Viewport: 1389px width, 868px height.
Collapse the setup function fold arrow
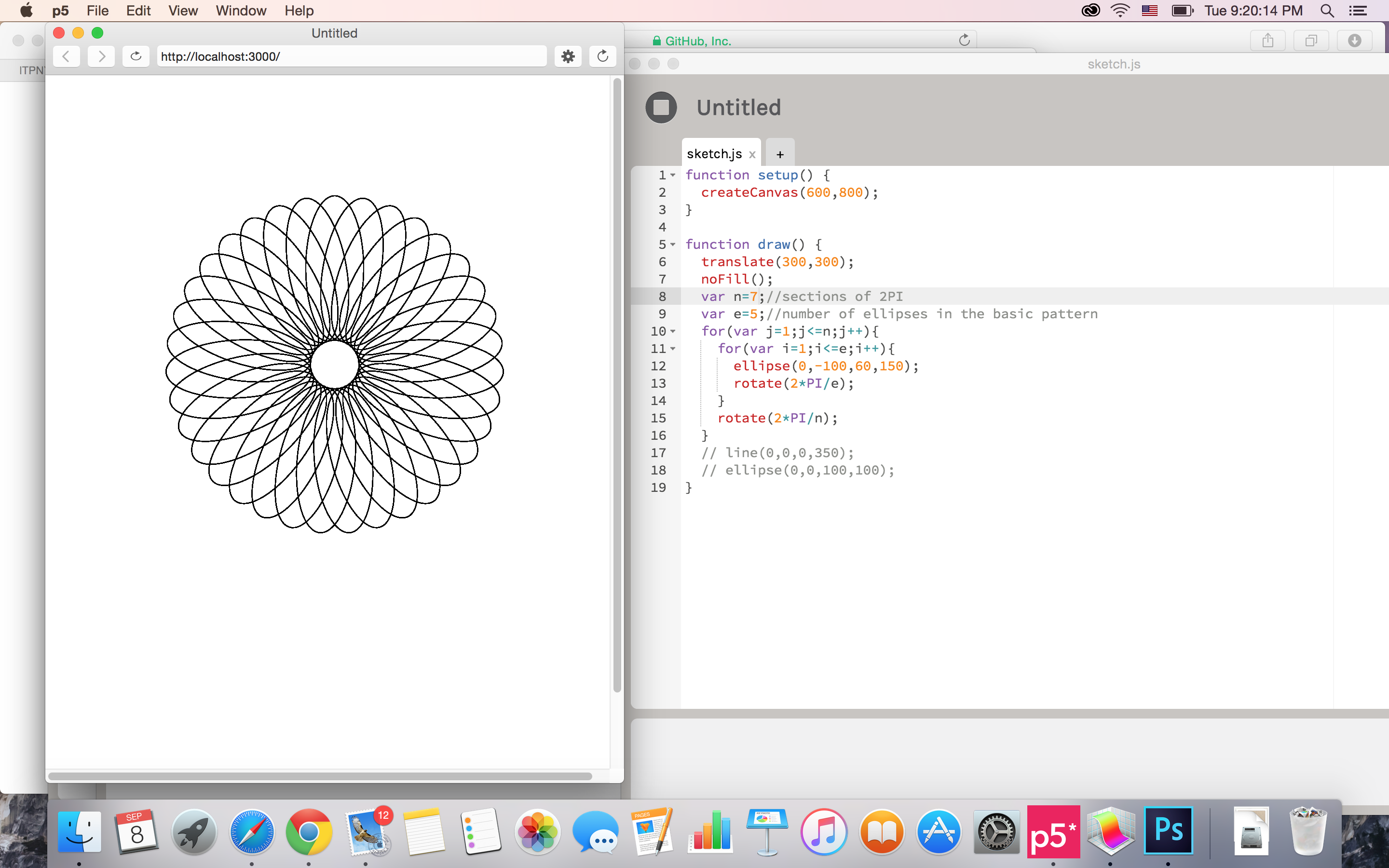[x=673, y=175]
